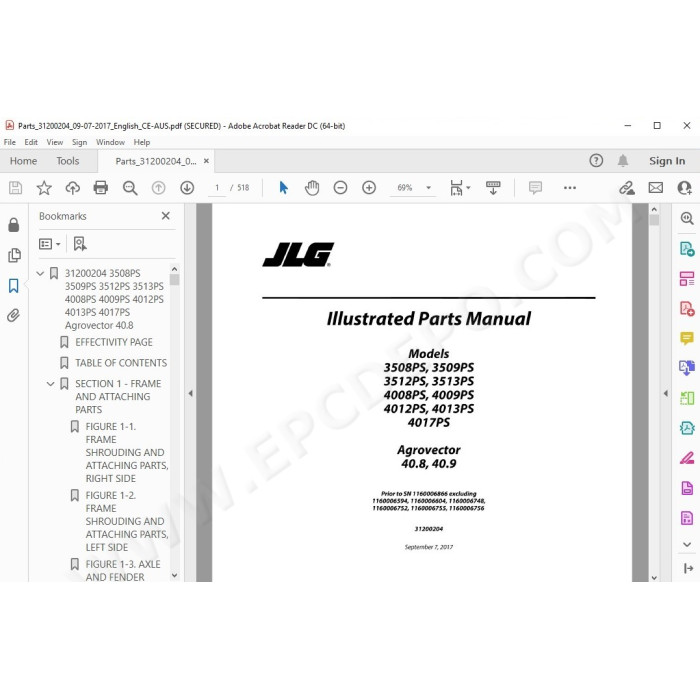The height and width of the screenshot is (700, 700).
Task: Open the security lock panel
Action: coord(14,225)
